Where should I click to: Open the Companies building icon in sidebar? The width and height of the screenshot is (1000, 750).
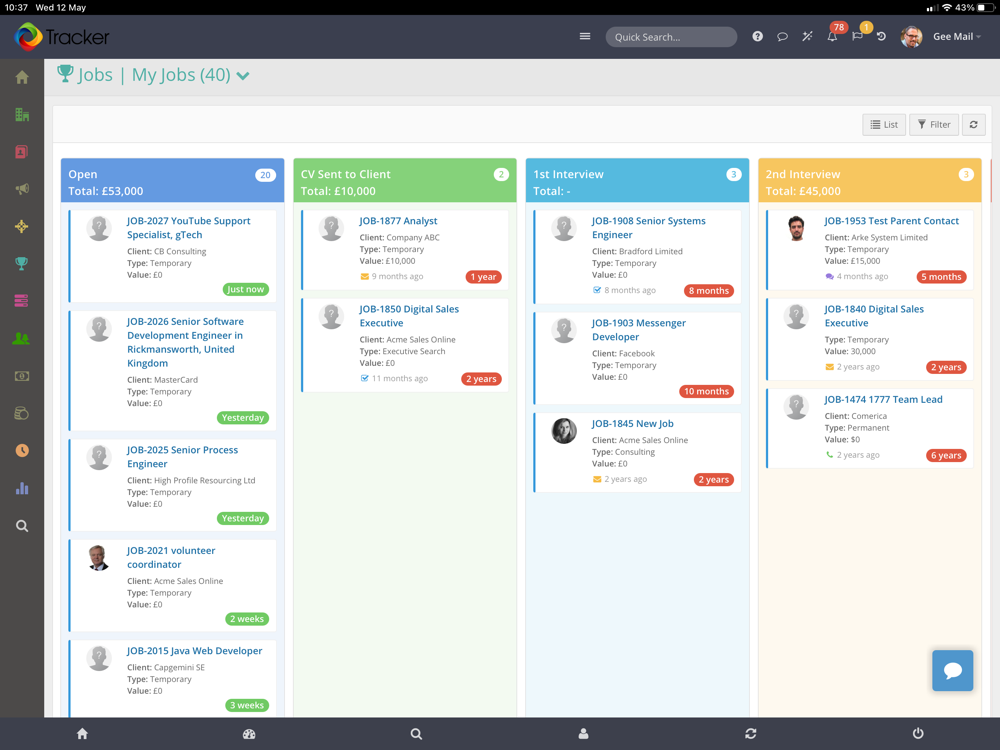pos(22,115)
